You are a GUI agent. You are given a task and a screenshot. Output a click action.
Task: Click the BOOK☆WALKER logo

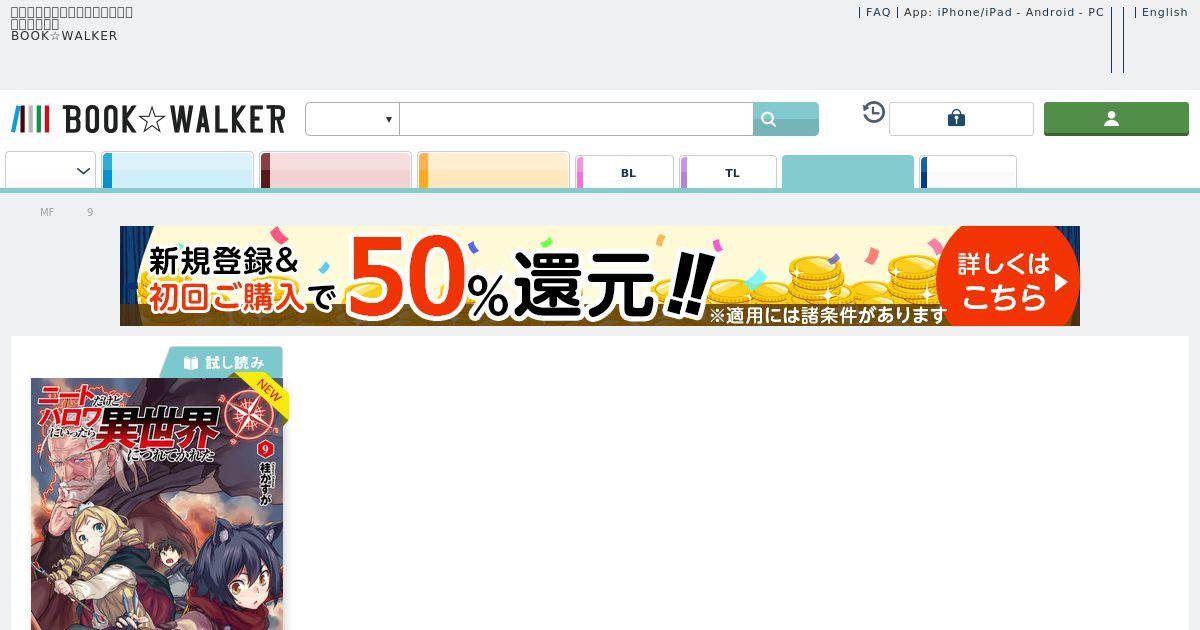pos(148,119)
